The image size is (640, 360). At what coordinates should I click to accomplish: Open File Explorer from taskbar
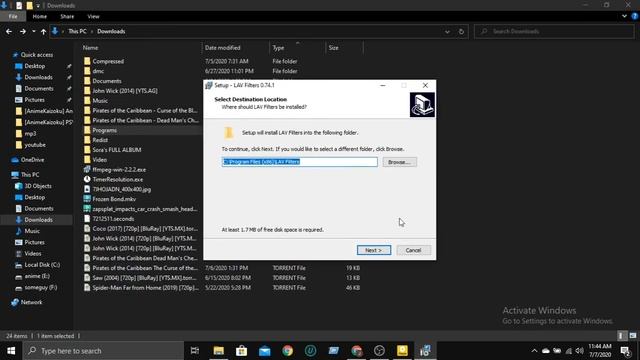coord(219,351)
